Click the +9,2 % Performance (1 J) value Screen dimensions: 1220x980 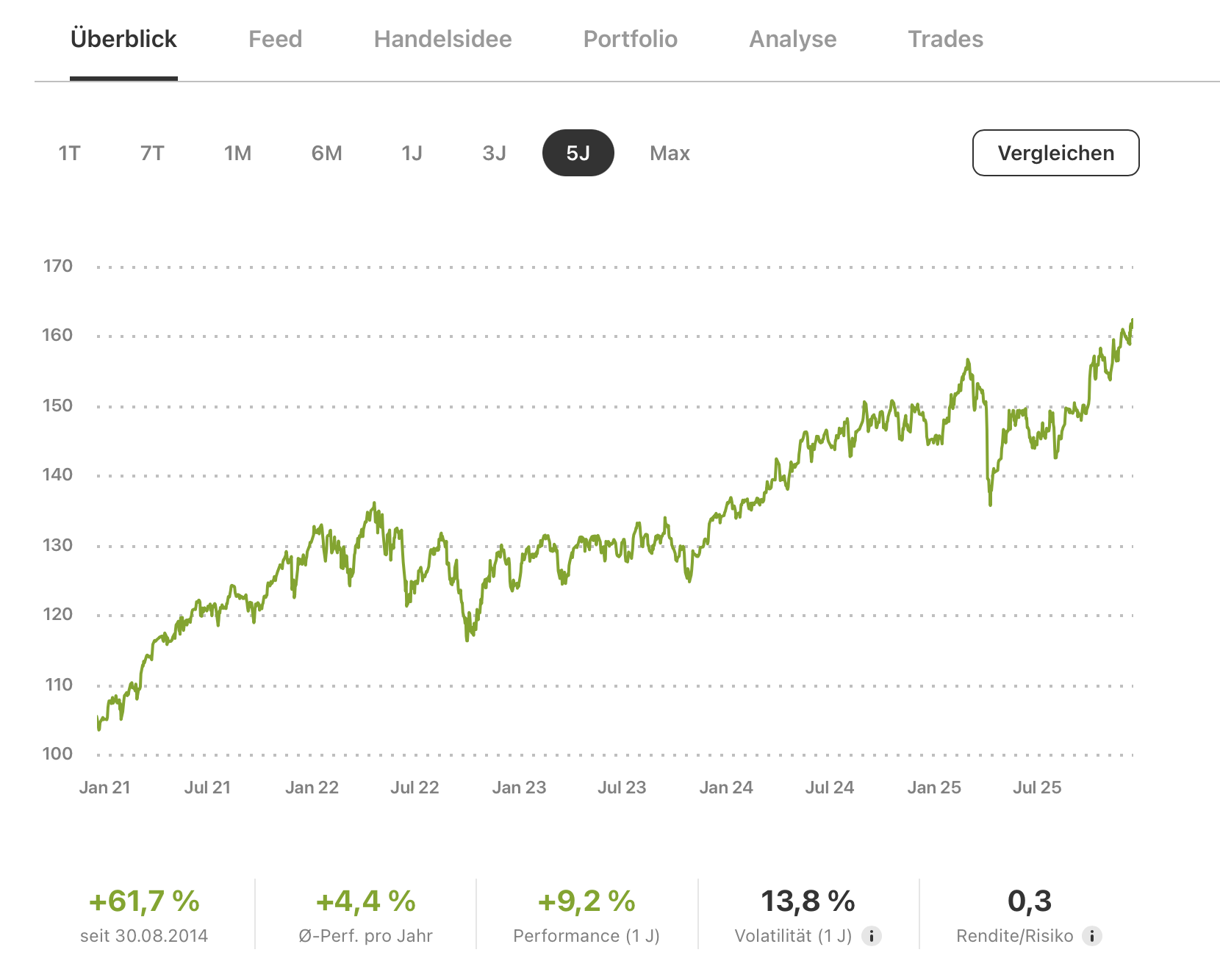(586, 901)
